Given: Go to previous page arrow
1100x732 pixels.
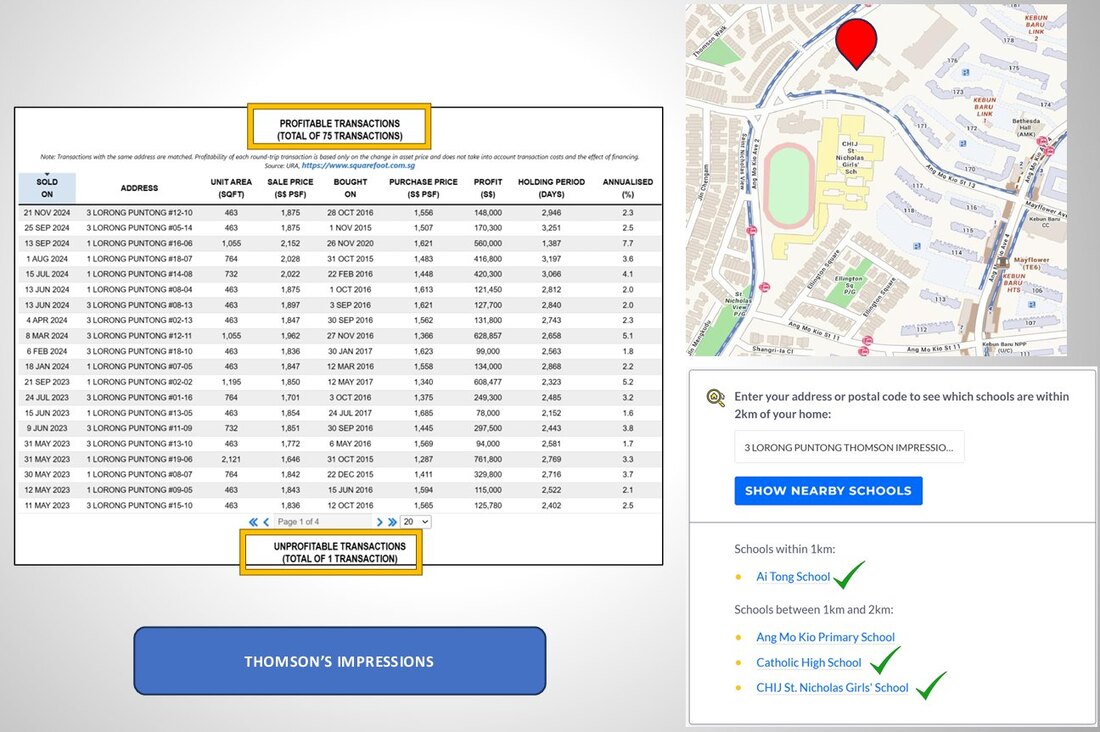Looking at the screenshot, I should point(266,522).
